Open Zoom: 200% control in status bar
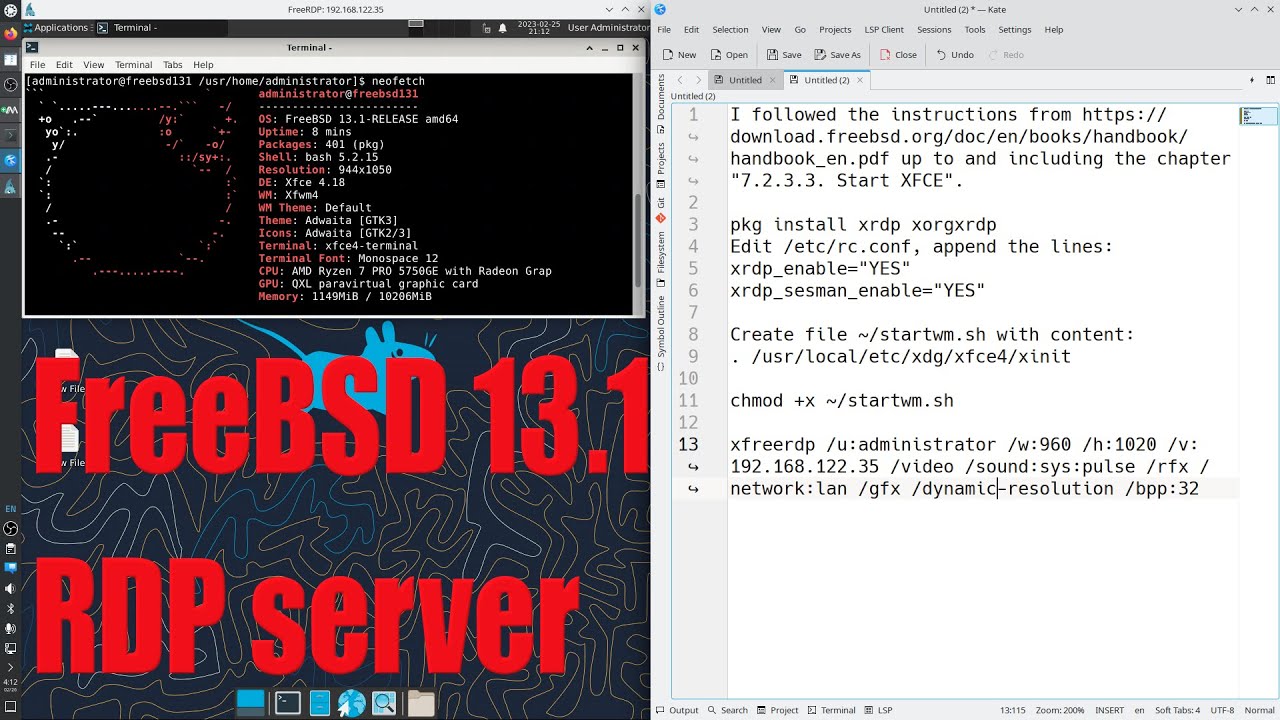 pyautogui.click(x=1060, y=710)
